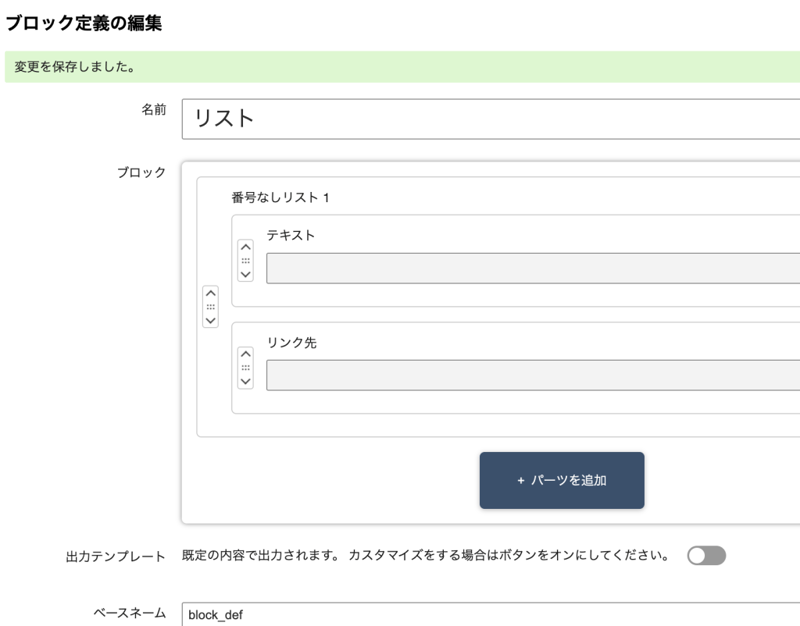The height and width of the screenshot is (626, 800).
Task: Click the 変更を保存しました notification banner
Action: pos(400,67)
